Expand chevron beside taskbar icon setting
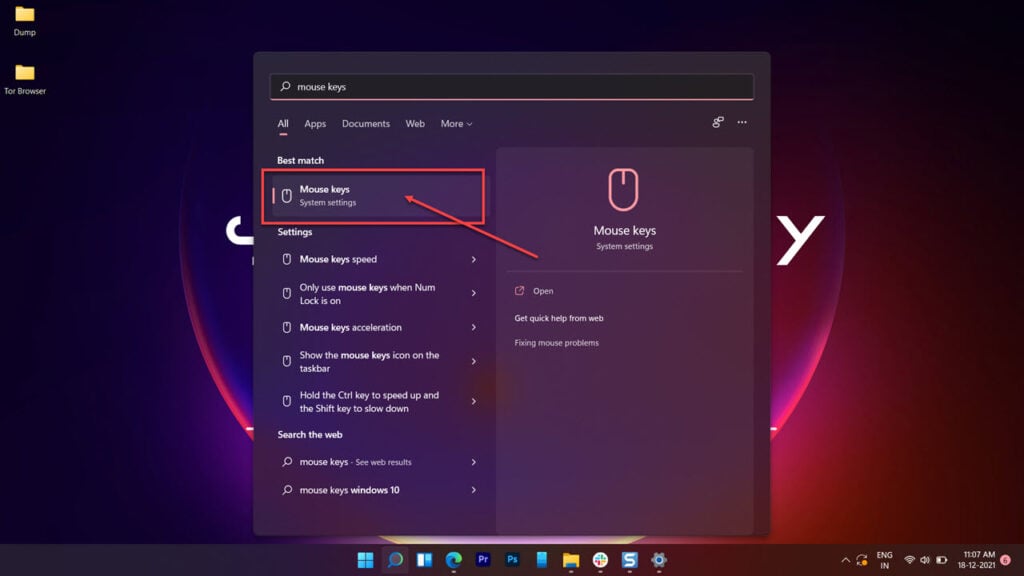Screen dimensions: 1024x576 click(x=473, y=361)
